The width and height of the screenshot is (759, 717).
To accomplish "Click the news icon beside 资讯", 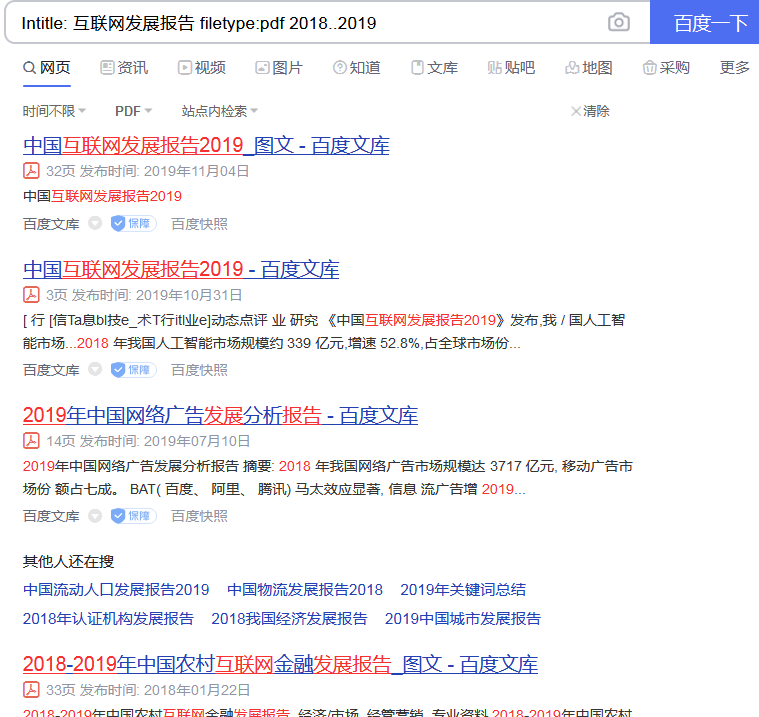I will coord(107,68).
